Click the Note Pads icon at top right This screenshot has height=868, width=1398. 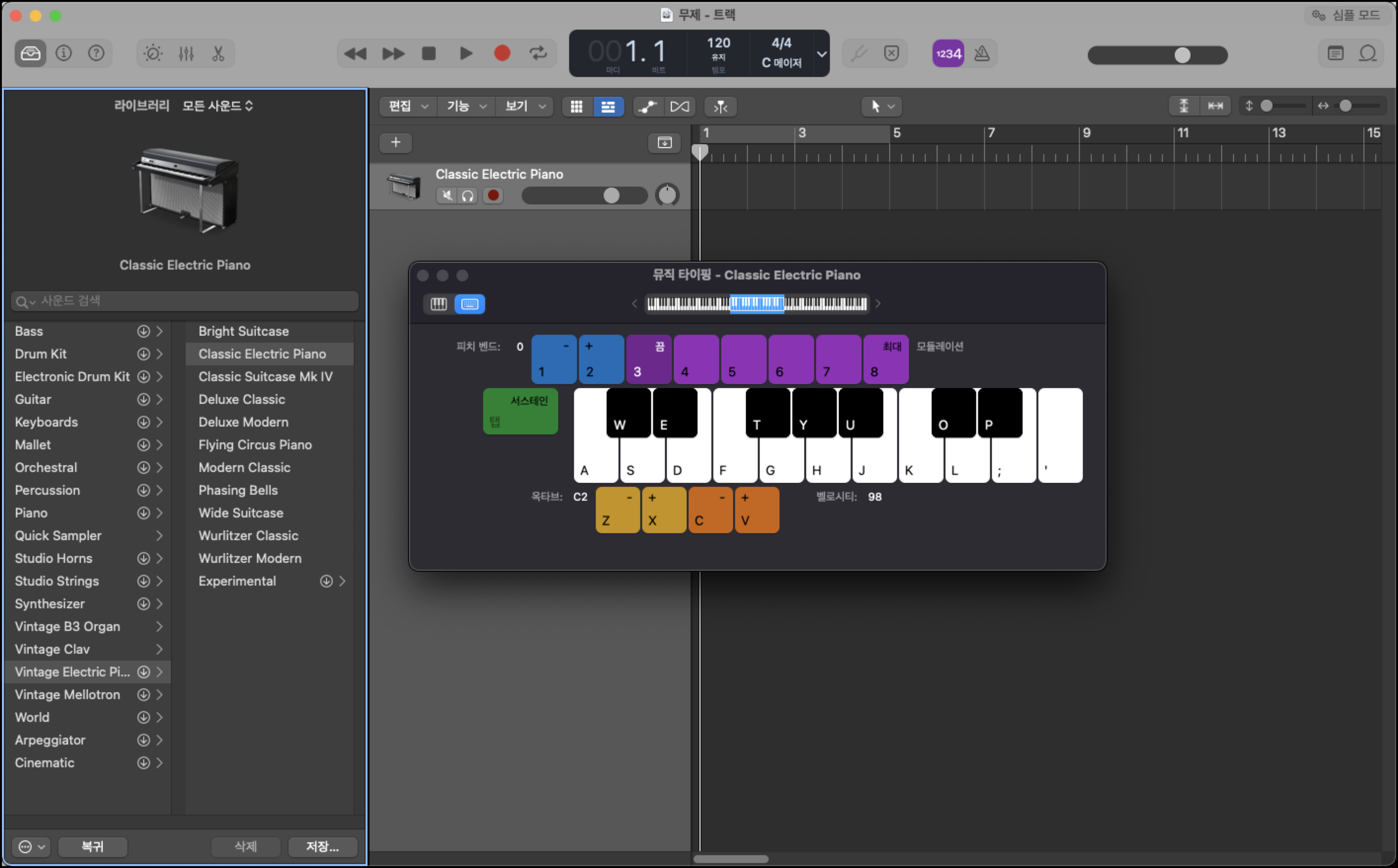(x=1335, y=53)
